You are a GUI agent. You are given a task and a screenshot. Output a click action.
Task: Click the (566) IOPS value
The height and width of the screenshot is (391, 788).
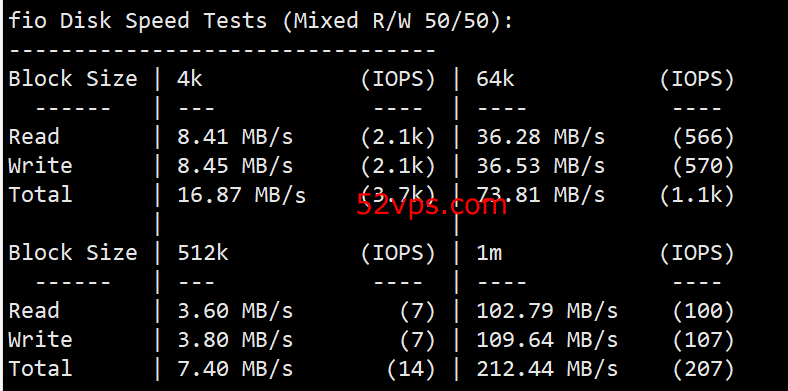pyautogui.click(x=704, y=137)
